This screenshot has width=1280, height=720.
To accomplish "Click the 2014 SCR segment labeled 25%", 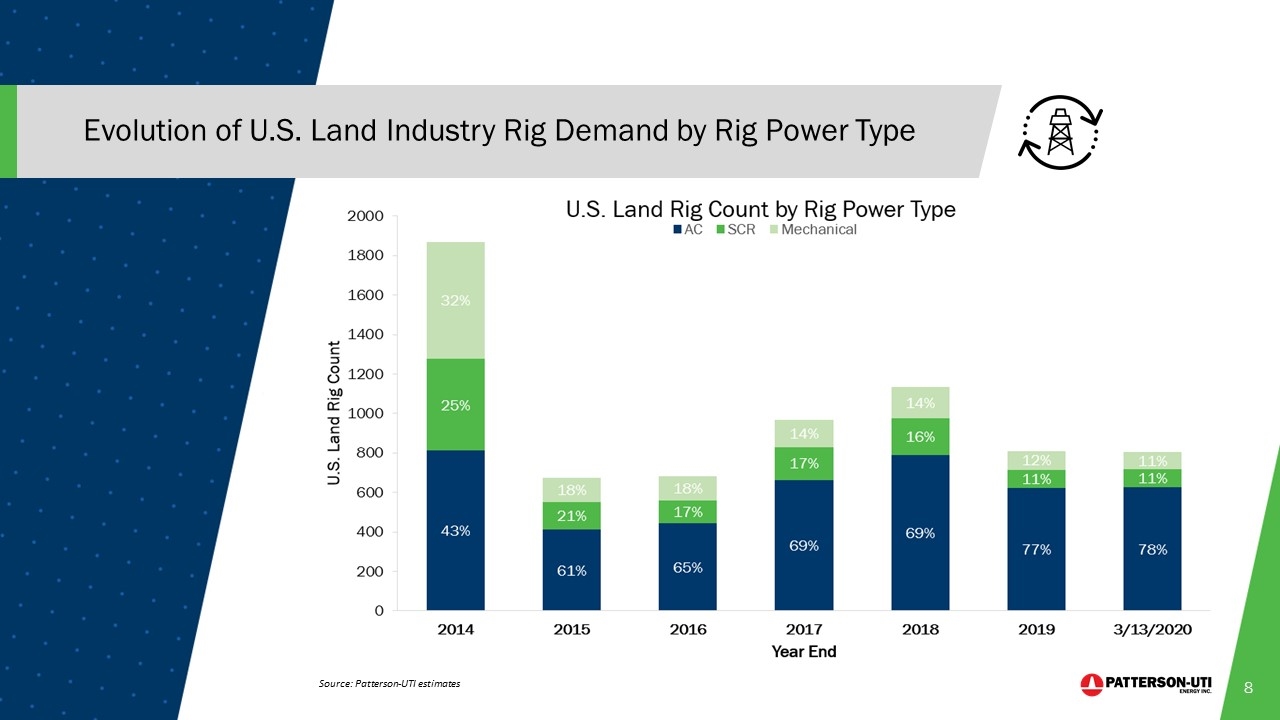I will 456,405.
